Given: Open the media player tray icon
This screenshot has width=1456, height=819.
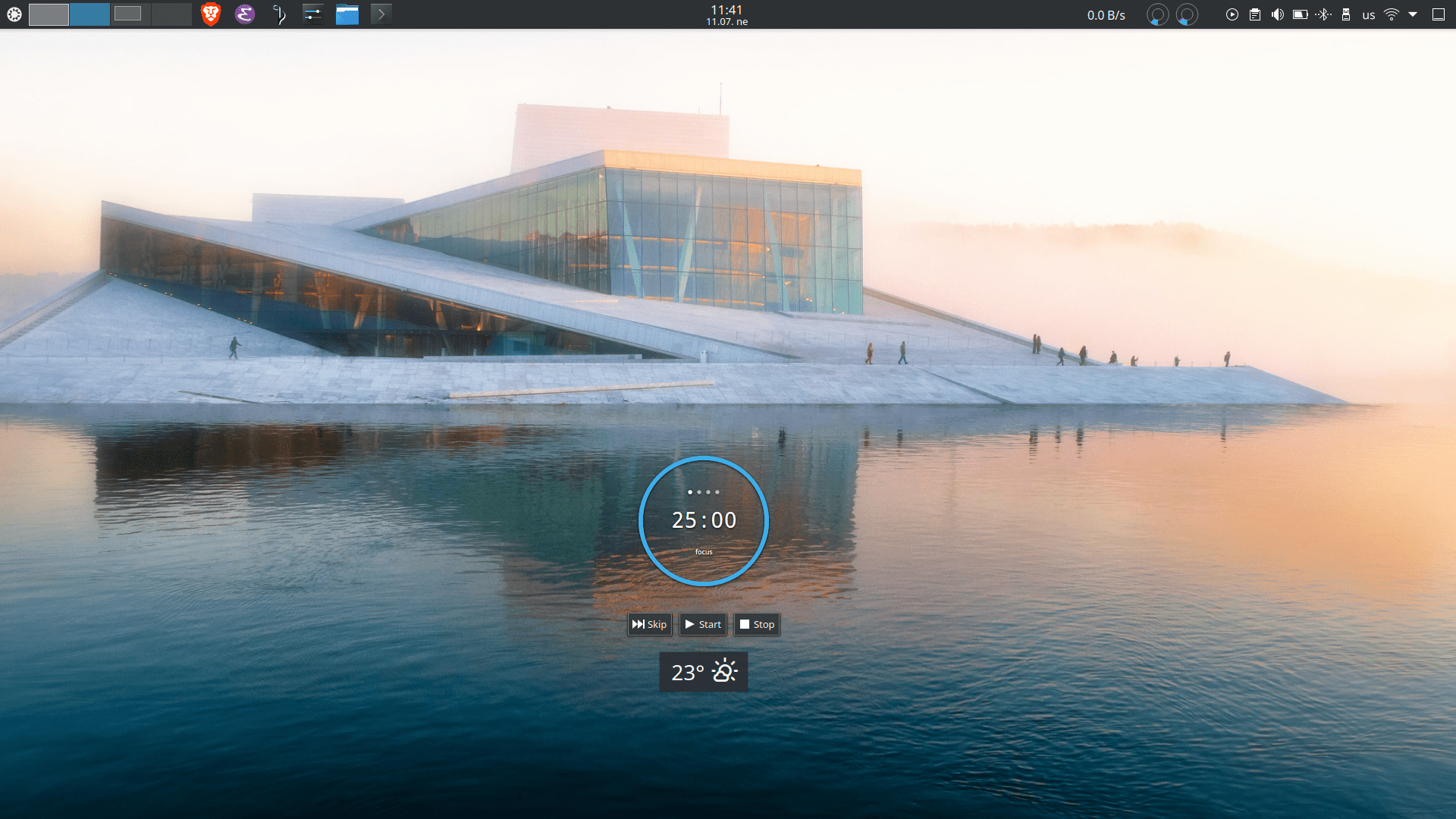Looking at the screenshot, I should (1232, 14).
